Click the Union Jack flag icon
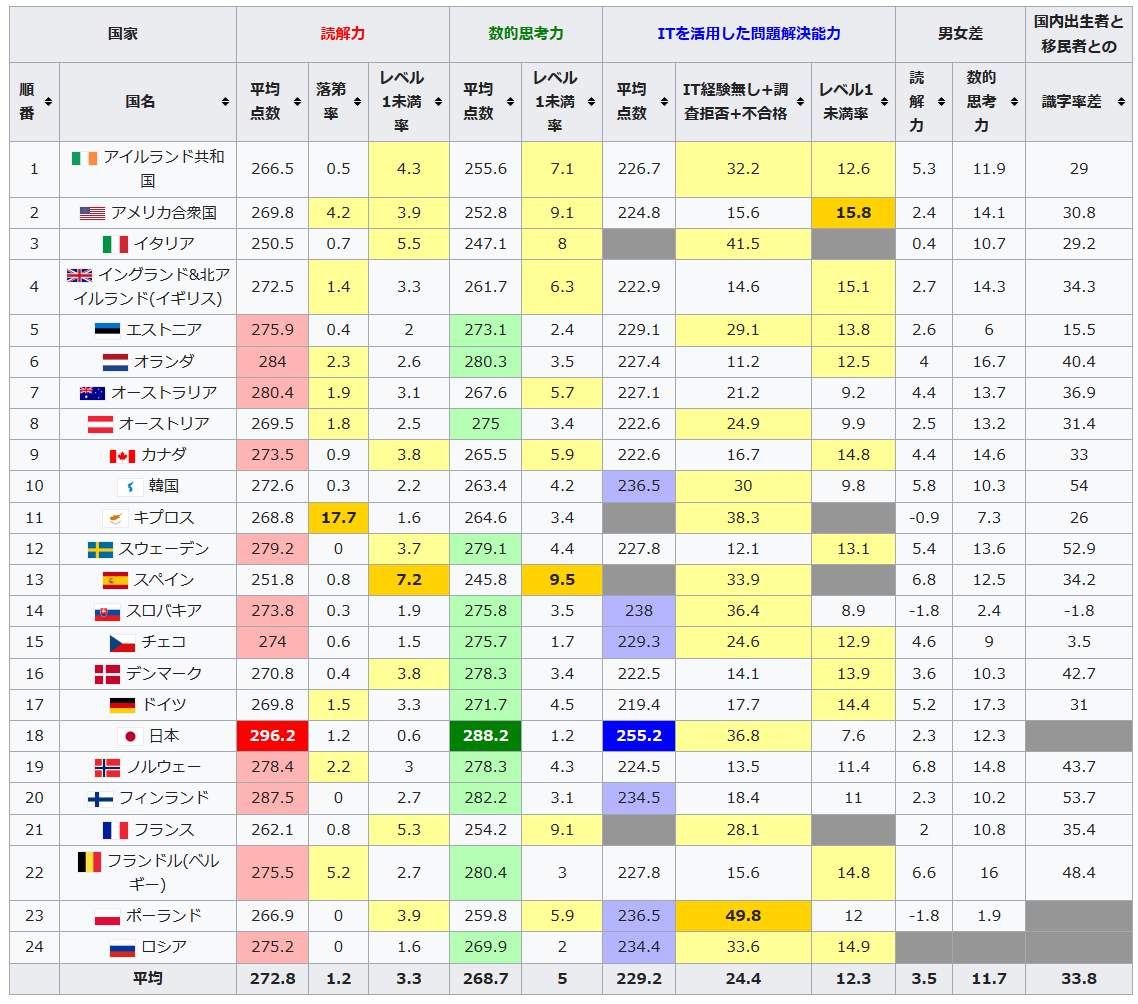This screenshot has width=1138, height=1004. pos(79,275)
